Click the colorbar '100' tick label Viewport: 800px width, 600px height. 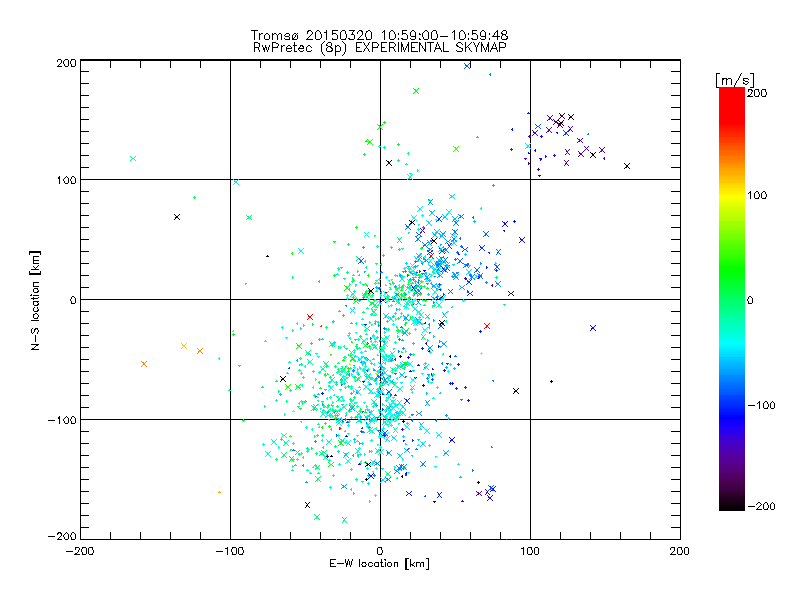pyautogui.click(x=757, y=195)
